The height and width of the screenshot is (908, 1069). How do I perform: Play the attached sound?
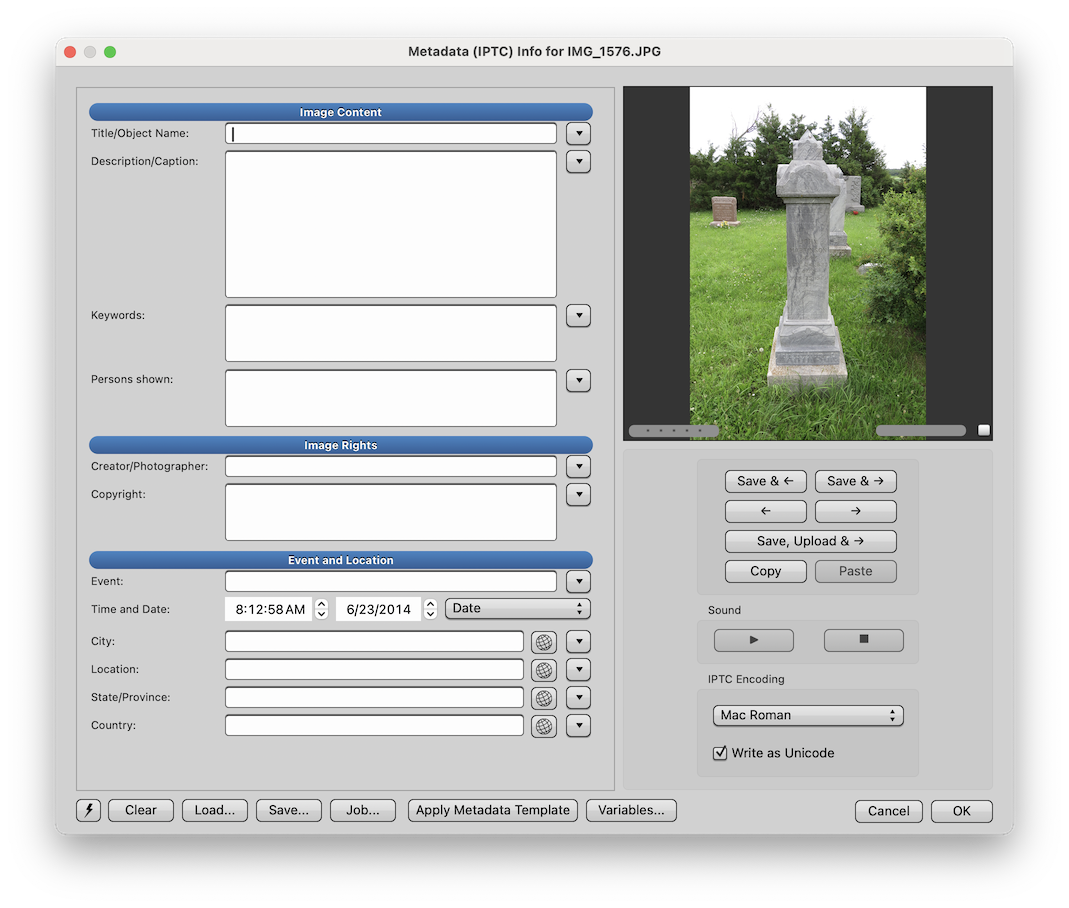click(x=753, y=640)
